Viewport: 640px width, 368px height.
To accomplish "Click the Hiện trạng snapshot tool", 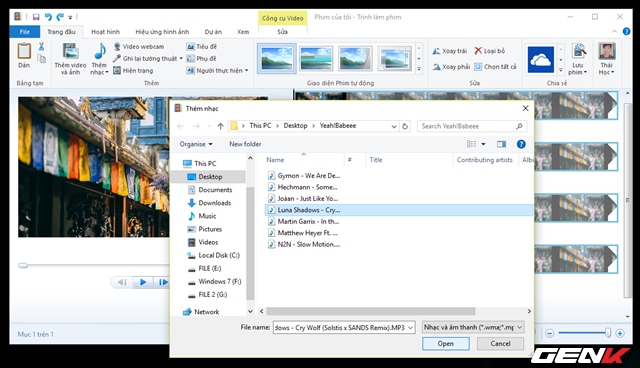I will [x=133, y=71].
